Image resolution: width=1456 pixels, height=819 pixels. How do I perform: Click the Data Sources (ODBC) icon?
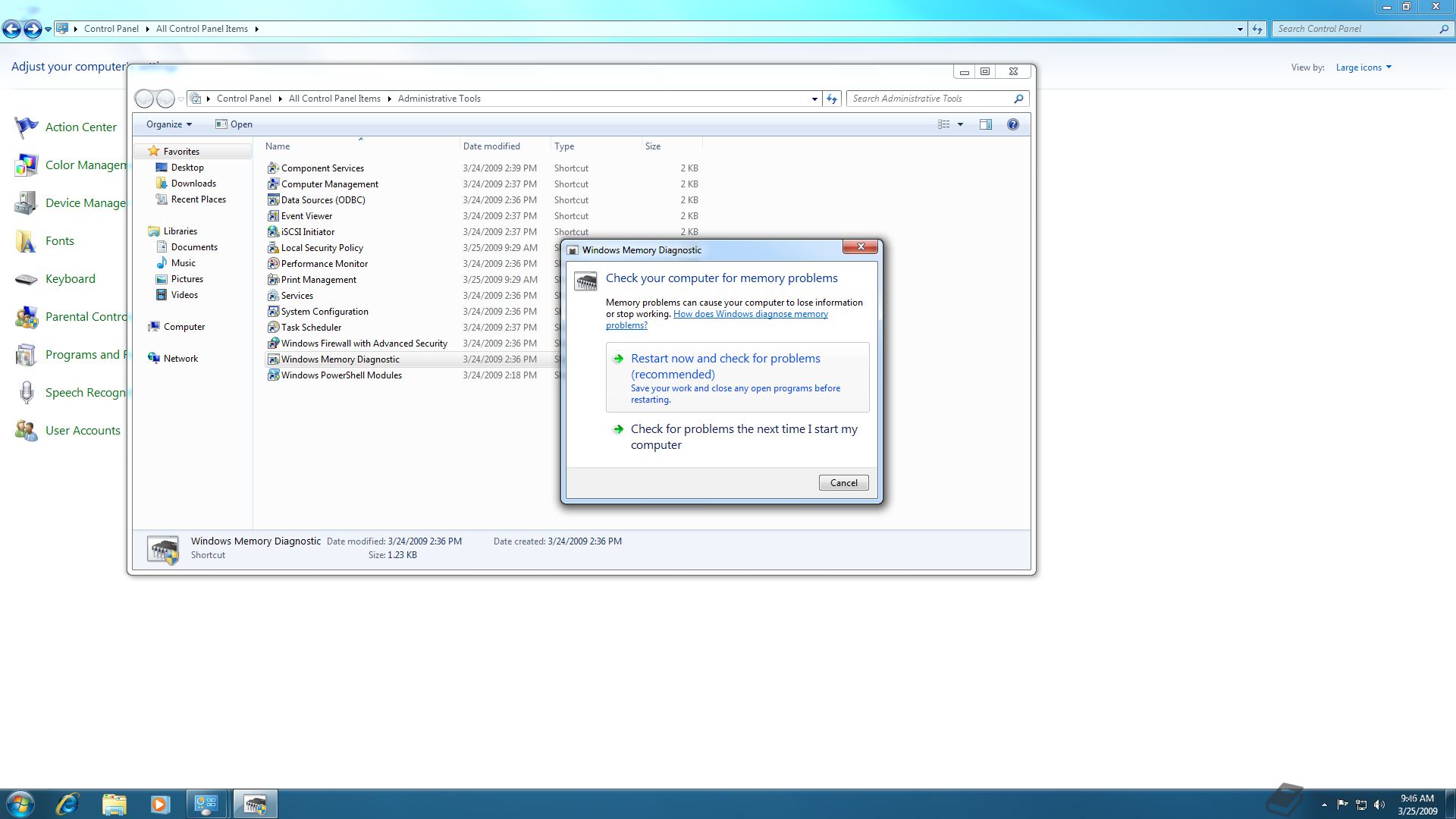(x=273, y=200)
